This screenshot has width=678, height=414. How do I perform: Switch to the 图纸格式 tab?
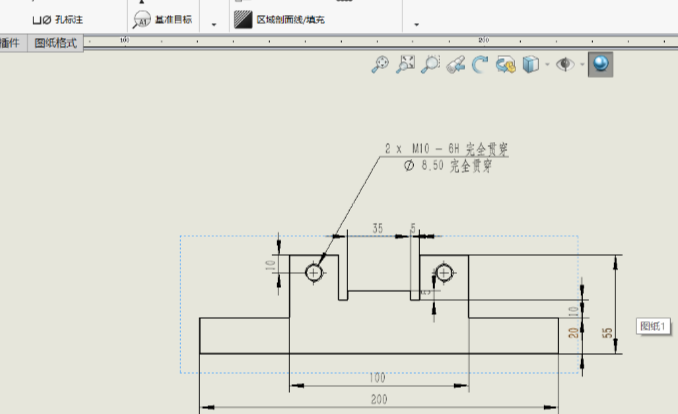[55, 43]
